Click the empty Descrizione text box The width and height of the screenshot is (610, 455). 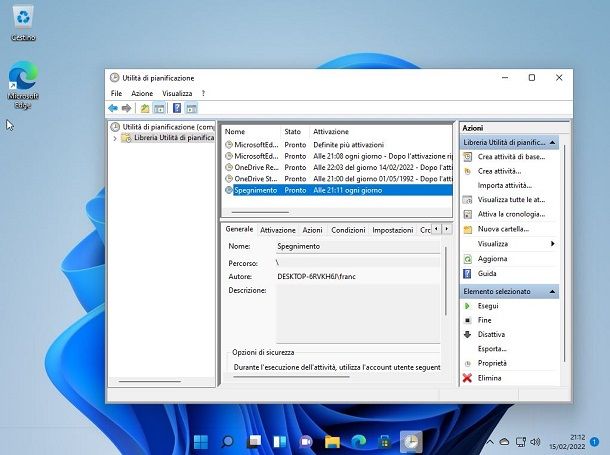358,313
